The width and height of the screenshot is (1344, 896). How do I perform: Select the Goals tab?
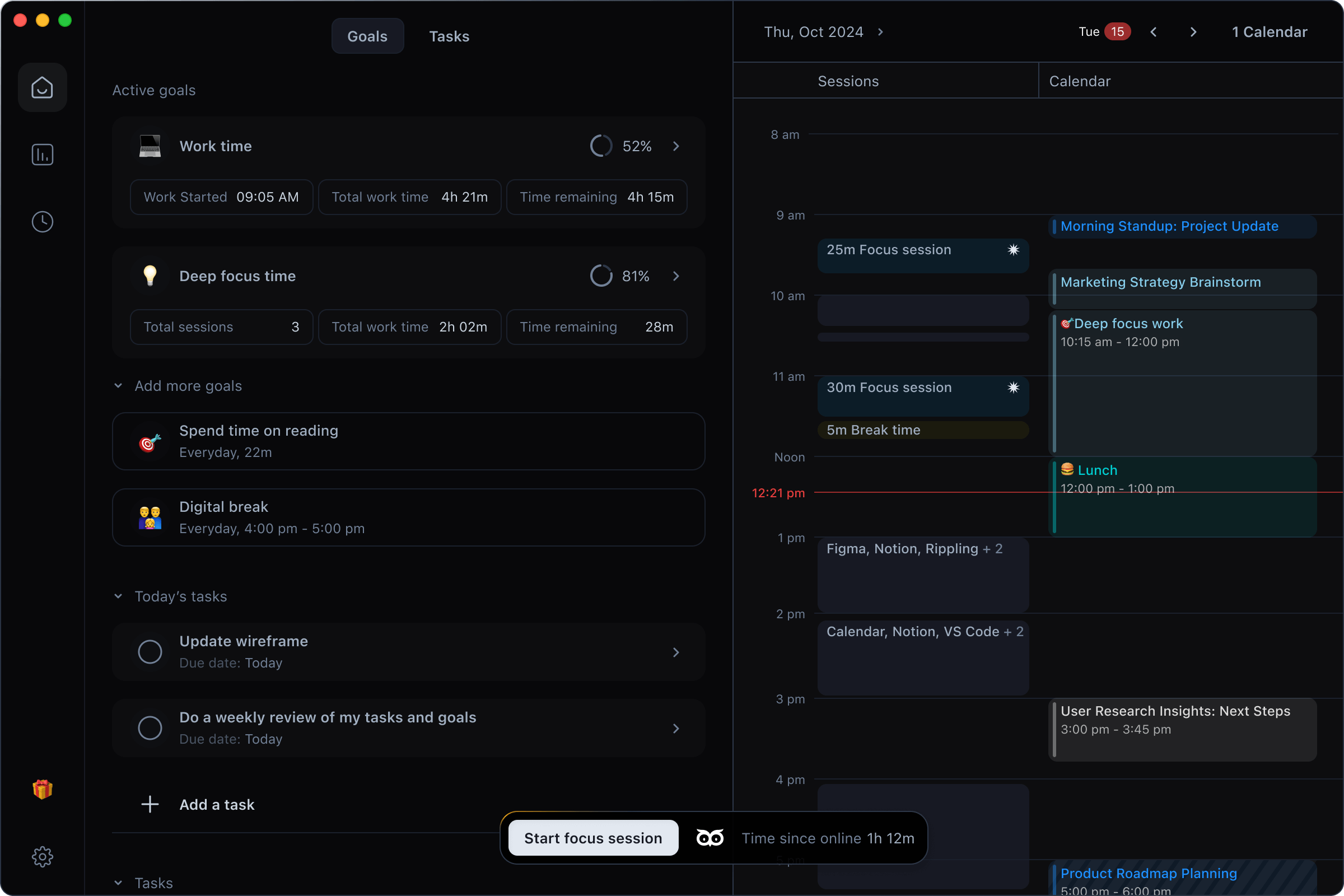367,36
